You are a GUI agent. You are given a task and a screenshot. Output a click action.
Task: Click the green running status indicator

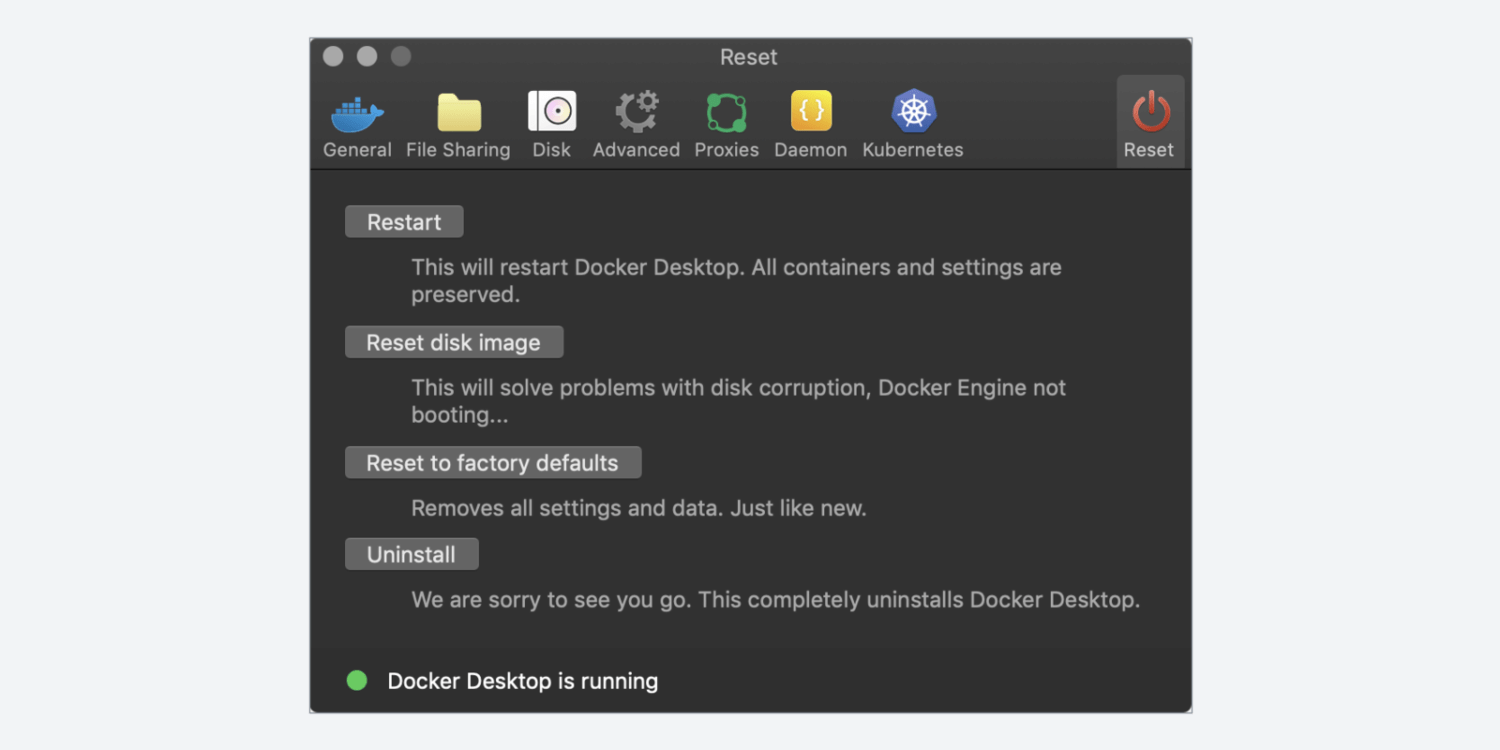pyautogui.click(x=357, y=681)
